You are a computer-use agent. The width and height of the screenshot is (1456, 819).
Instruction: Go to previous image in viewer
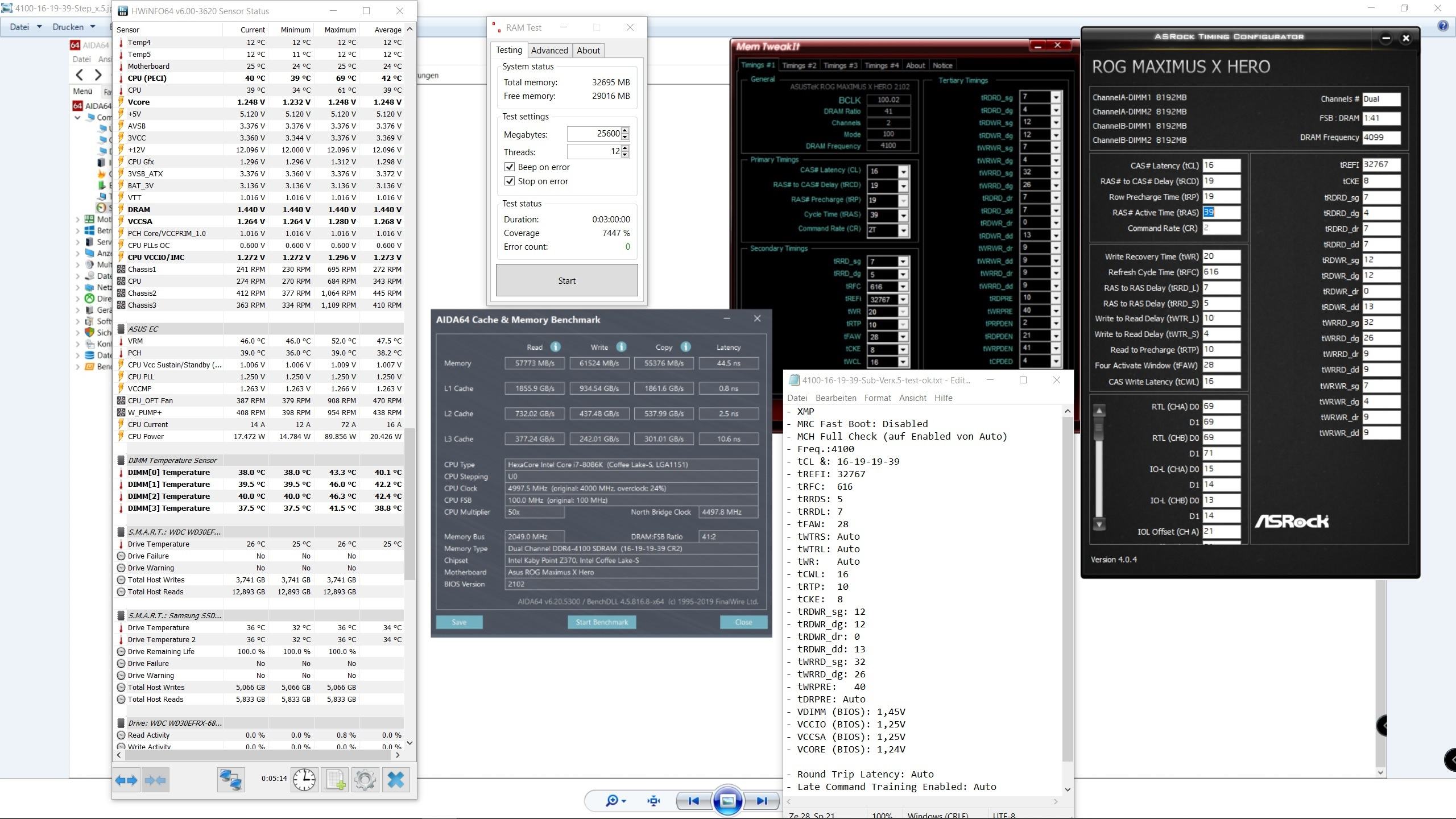tap(693, 801)
